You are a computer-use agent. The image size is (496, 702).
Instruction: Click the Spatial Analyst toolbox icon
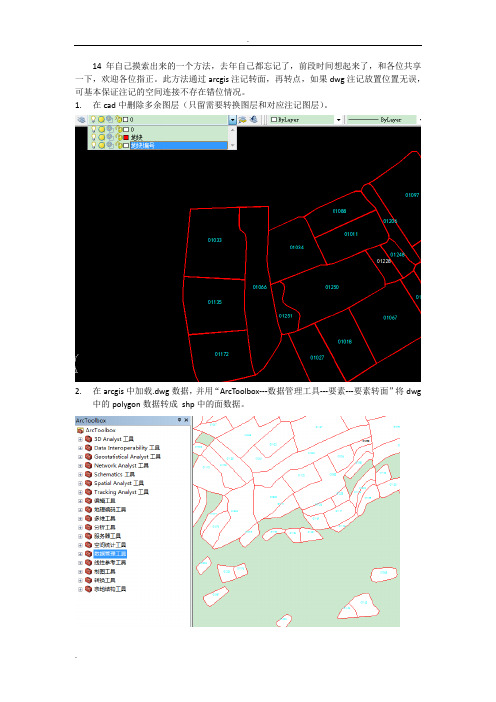tap(89, 483)
